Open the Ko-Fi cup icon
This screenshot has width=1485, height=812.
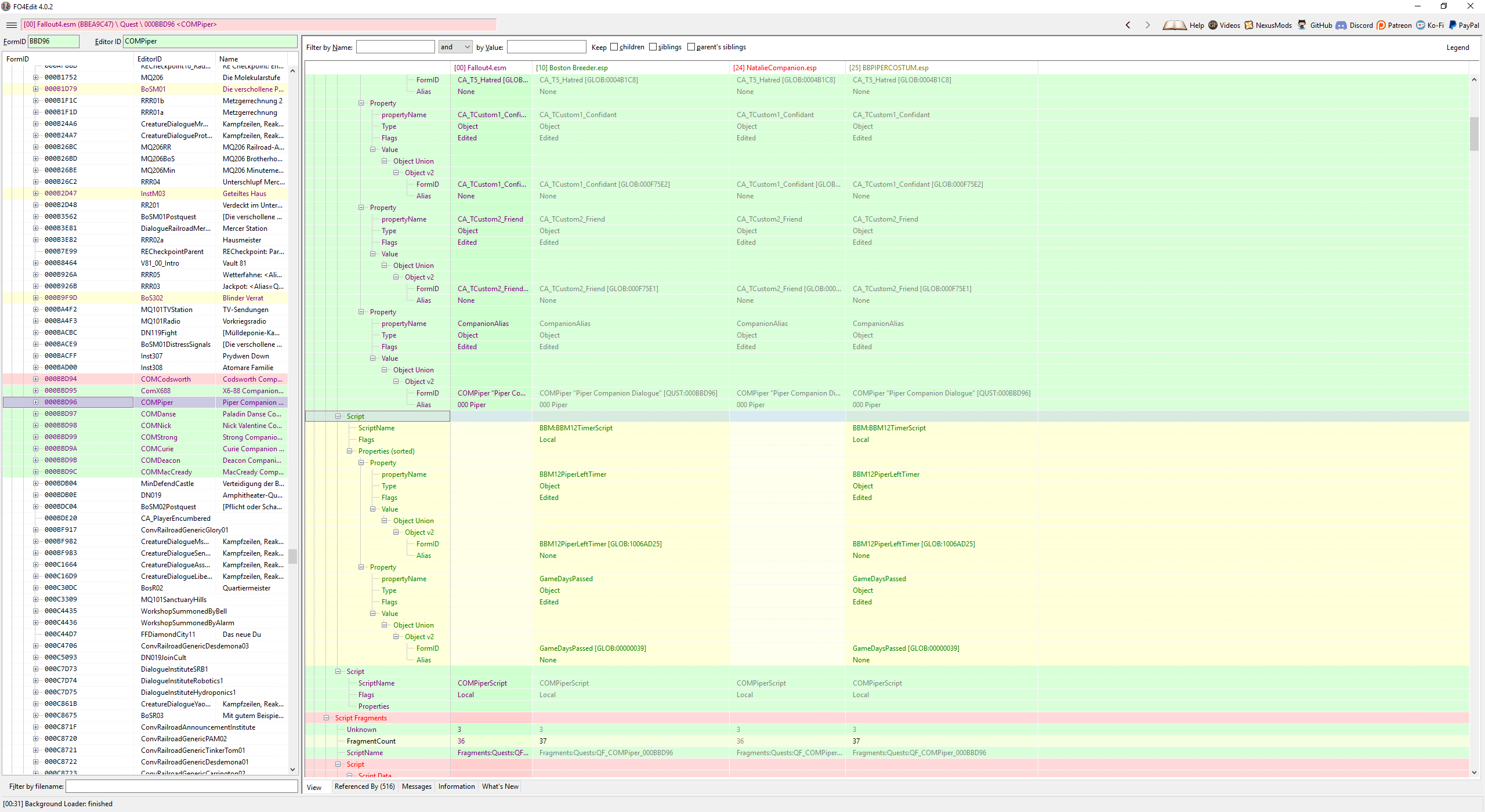pos(1421,25)
